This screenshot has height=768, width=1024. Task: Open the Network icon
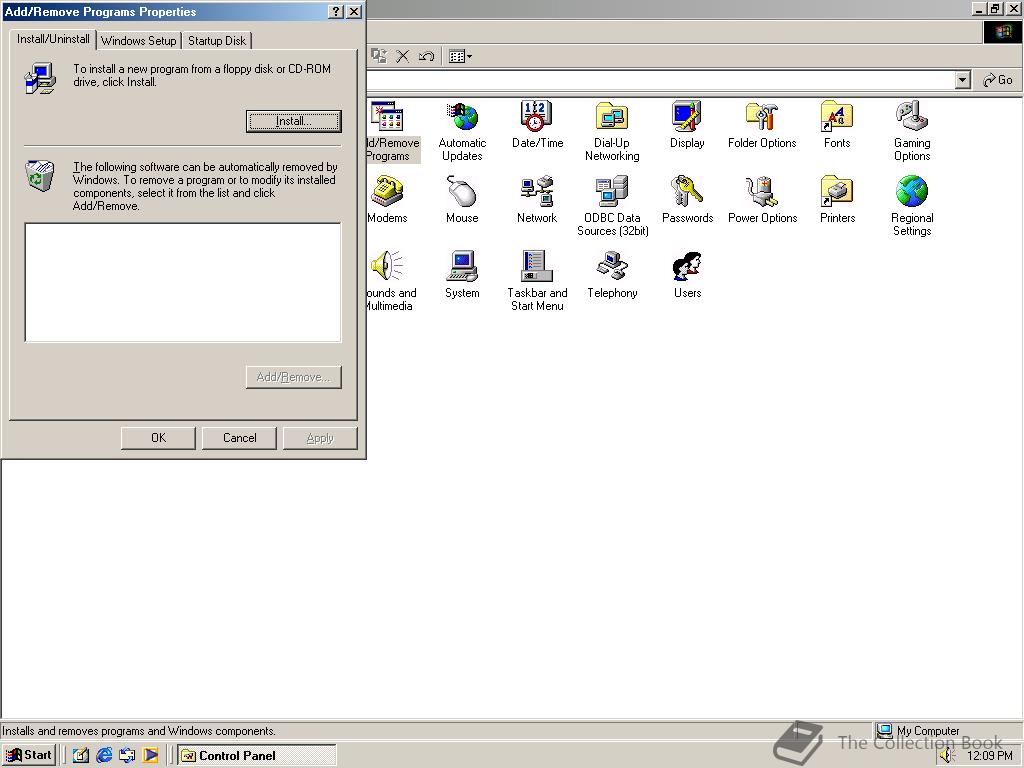pyautogui.click(x=537, y=200)
